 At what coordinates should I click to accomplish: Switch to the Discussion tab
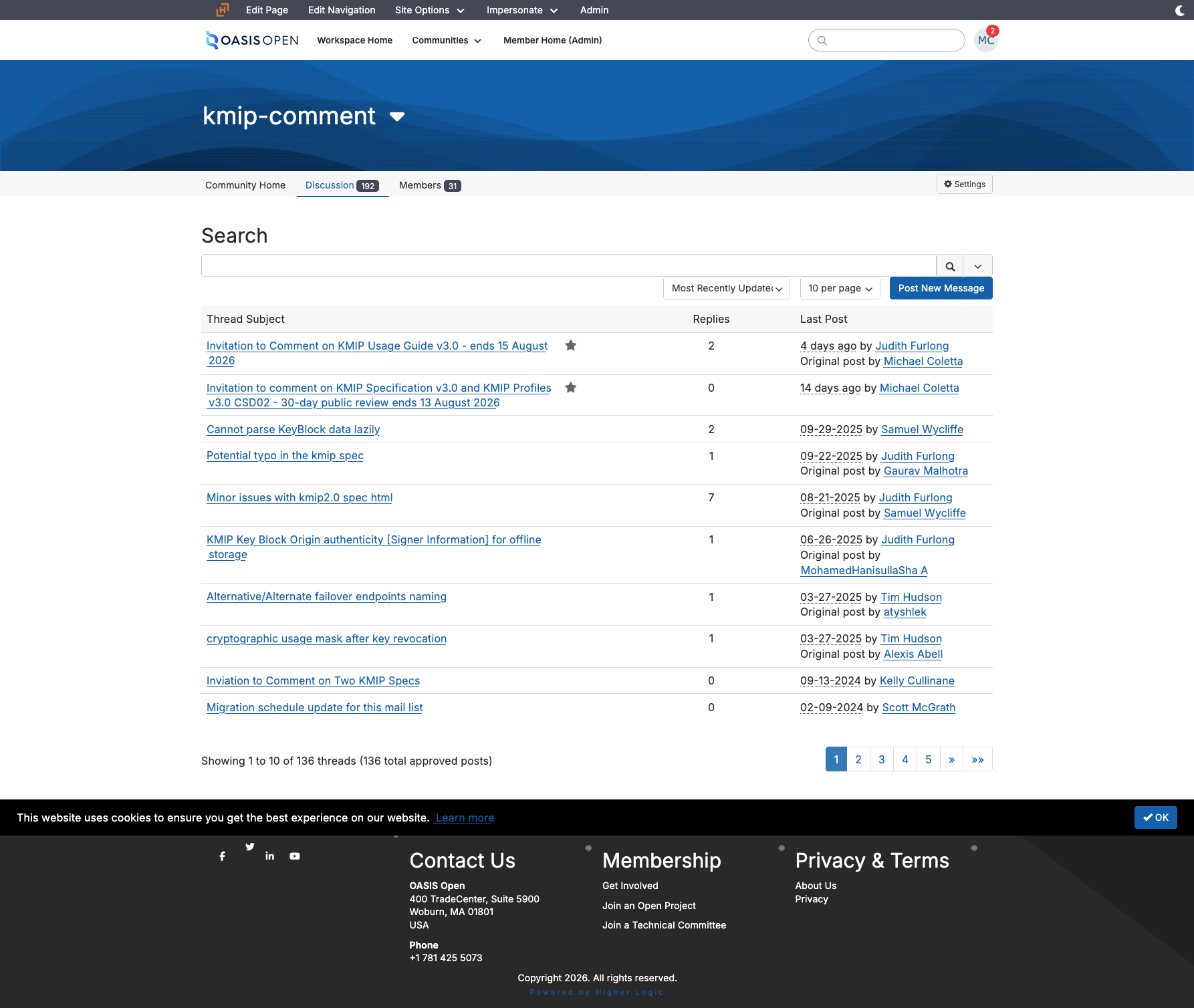[x=342, y=185]
